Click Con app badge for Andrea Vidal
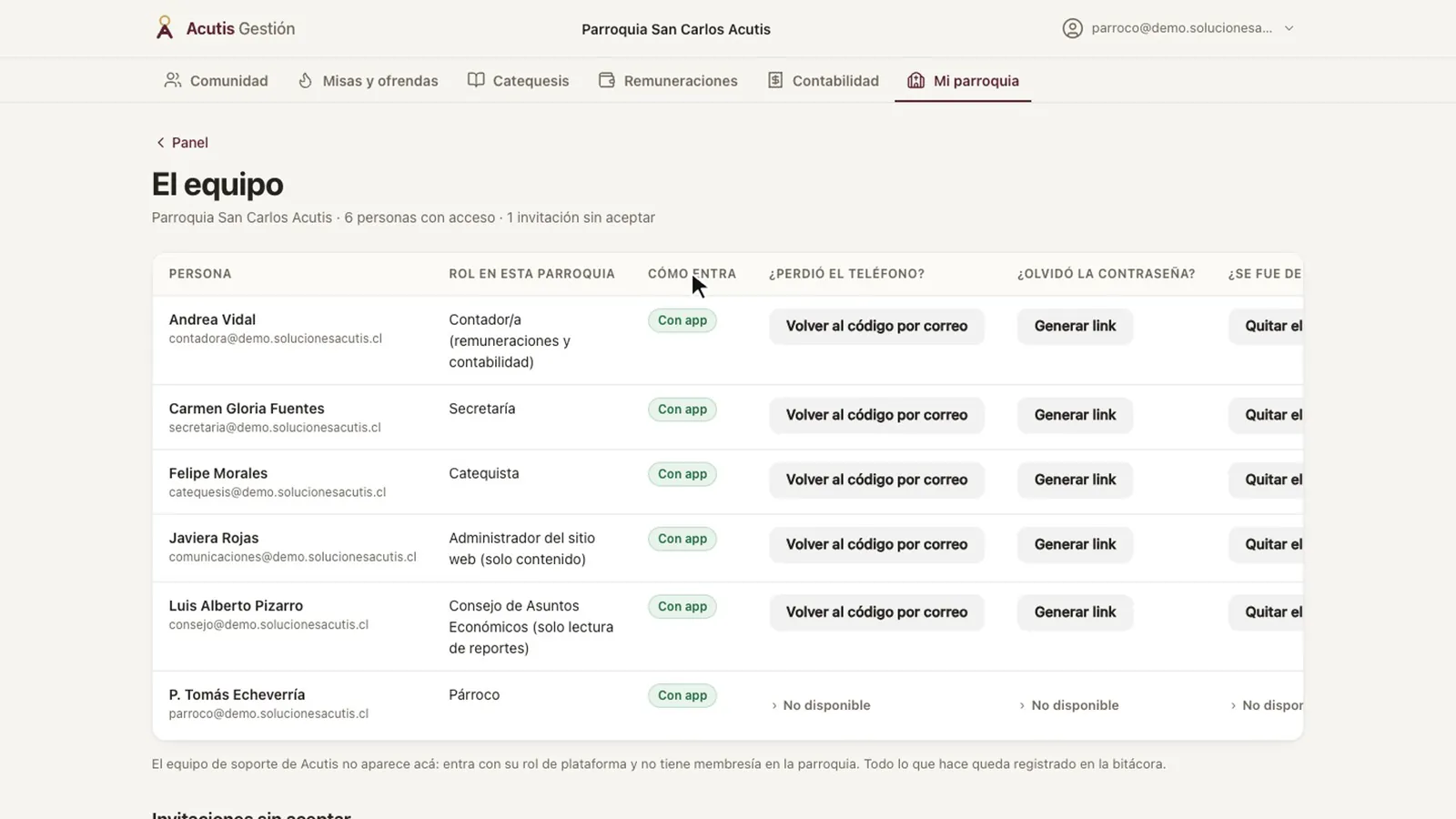This screenshot has height=819, width=1456. click(x=682, y=320)
